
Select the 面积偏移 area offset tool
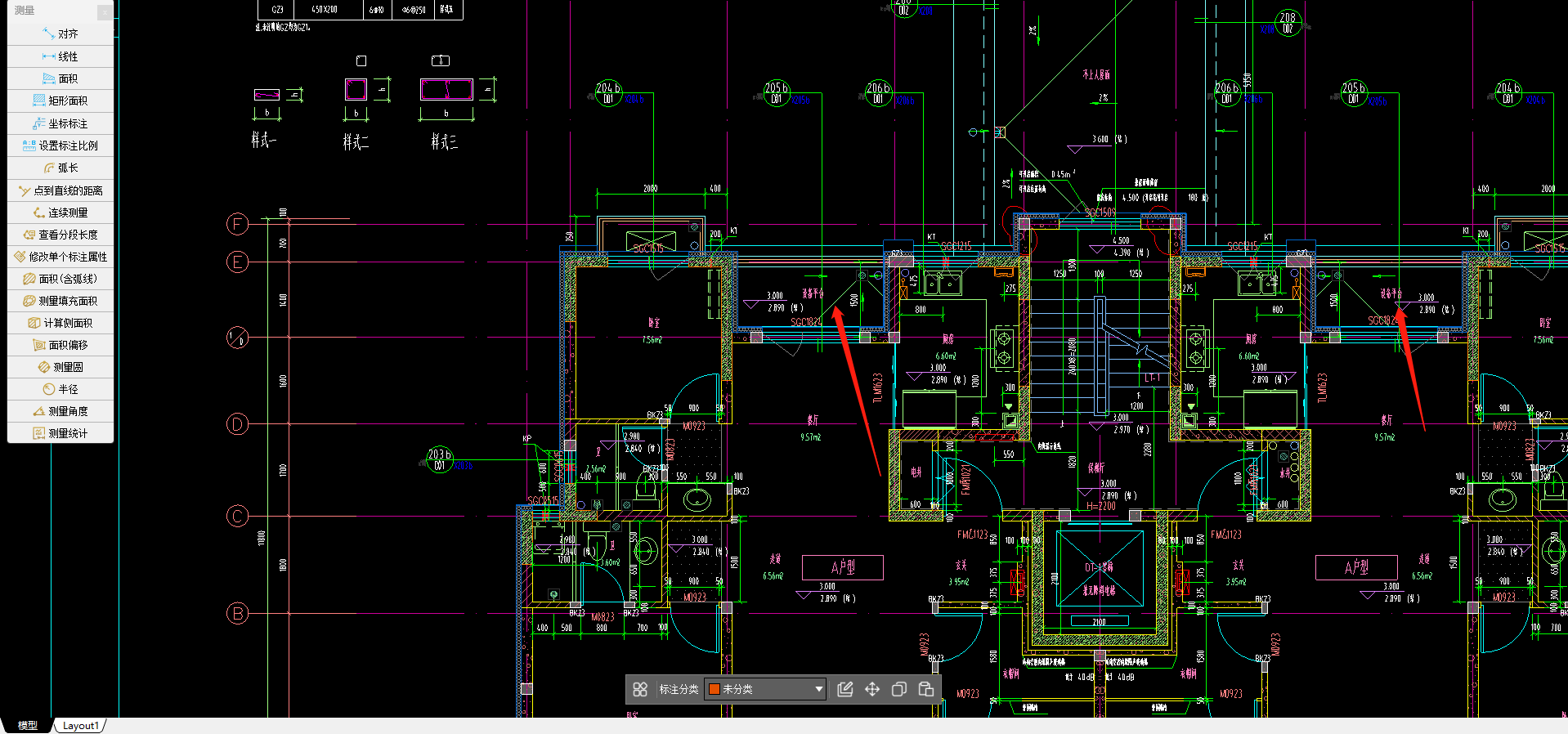(60, 345)
